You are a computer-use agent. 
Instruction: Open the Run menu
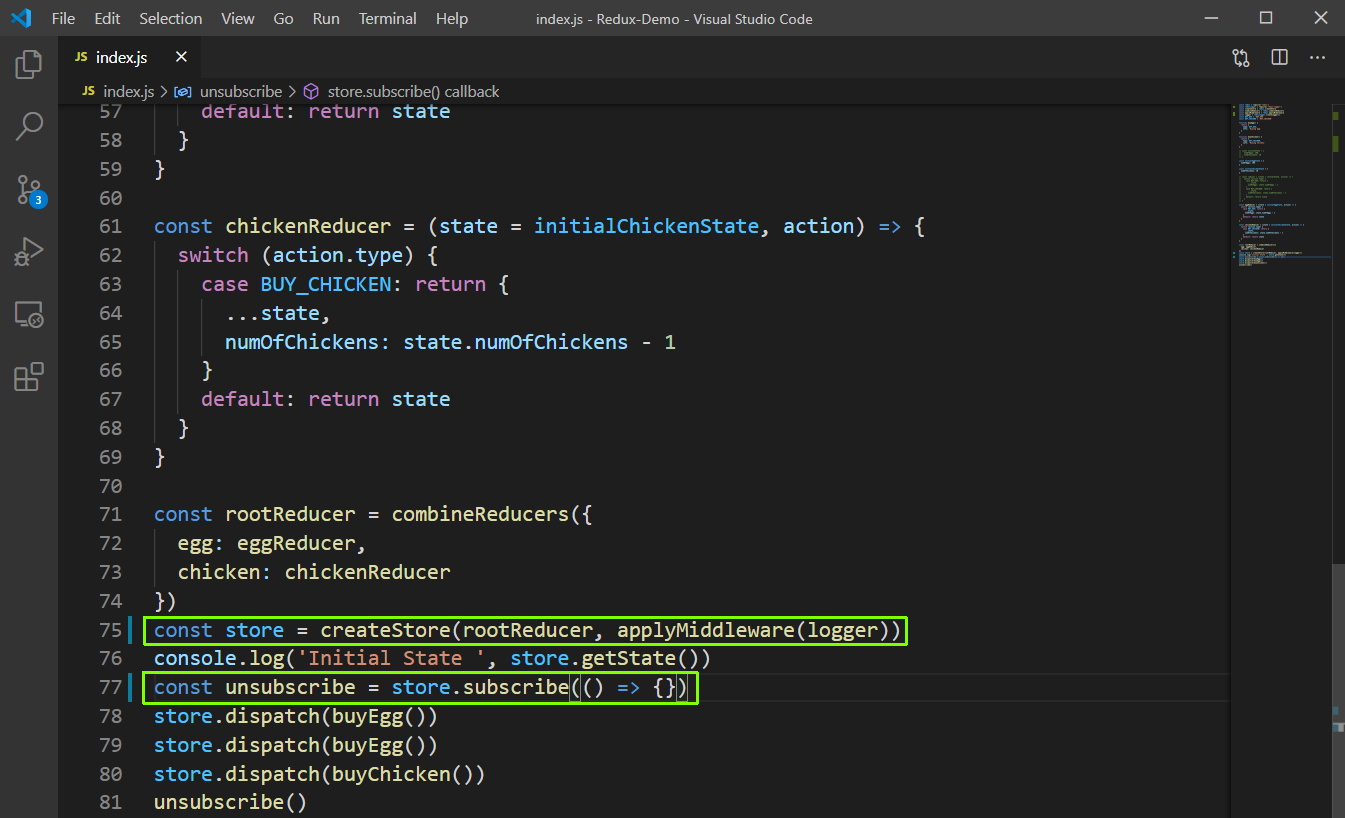click(x=325, y=19)
